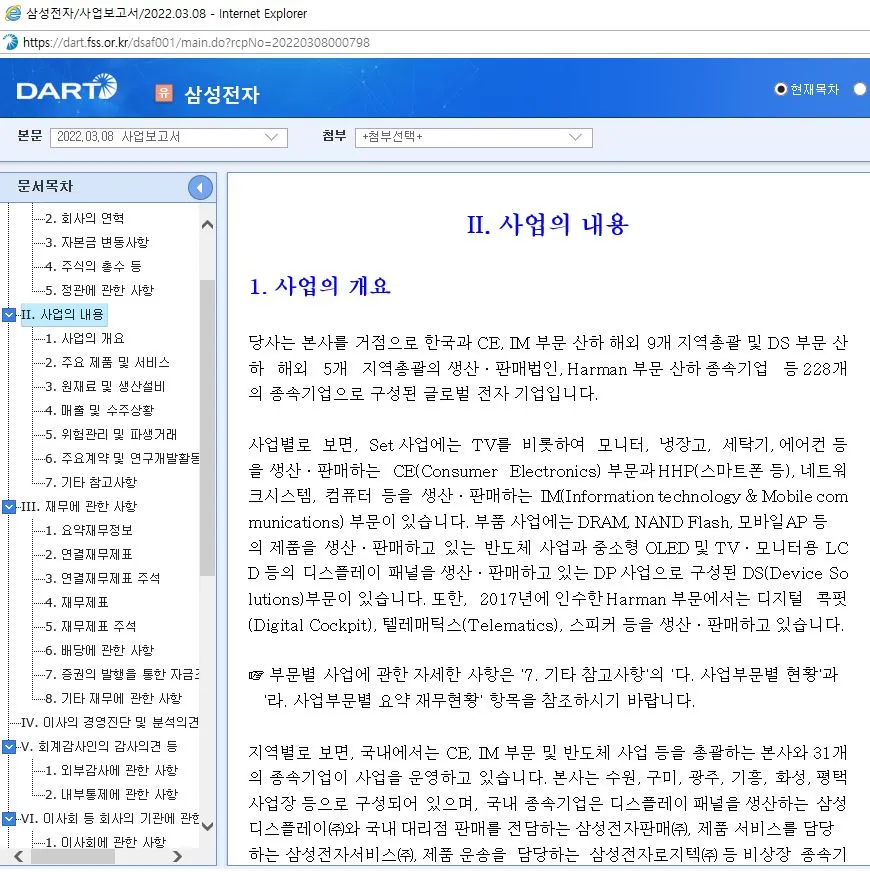This screenshot has height=872, width=870.
Task: Click the tree horizontal scrollbar thumb
Action: (x=73, y=856)
